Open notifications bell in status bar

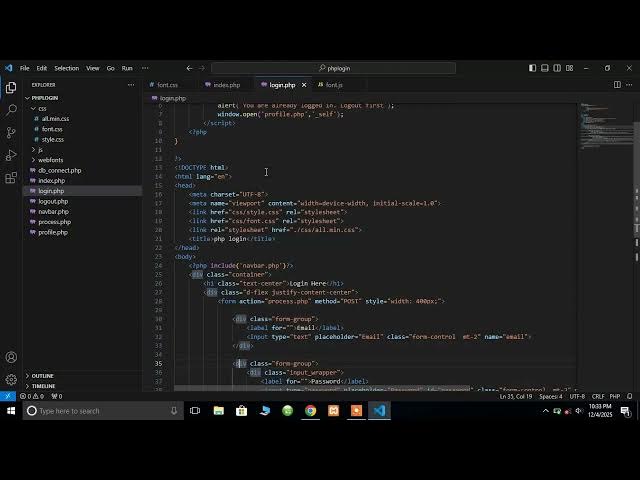(630, 396)
